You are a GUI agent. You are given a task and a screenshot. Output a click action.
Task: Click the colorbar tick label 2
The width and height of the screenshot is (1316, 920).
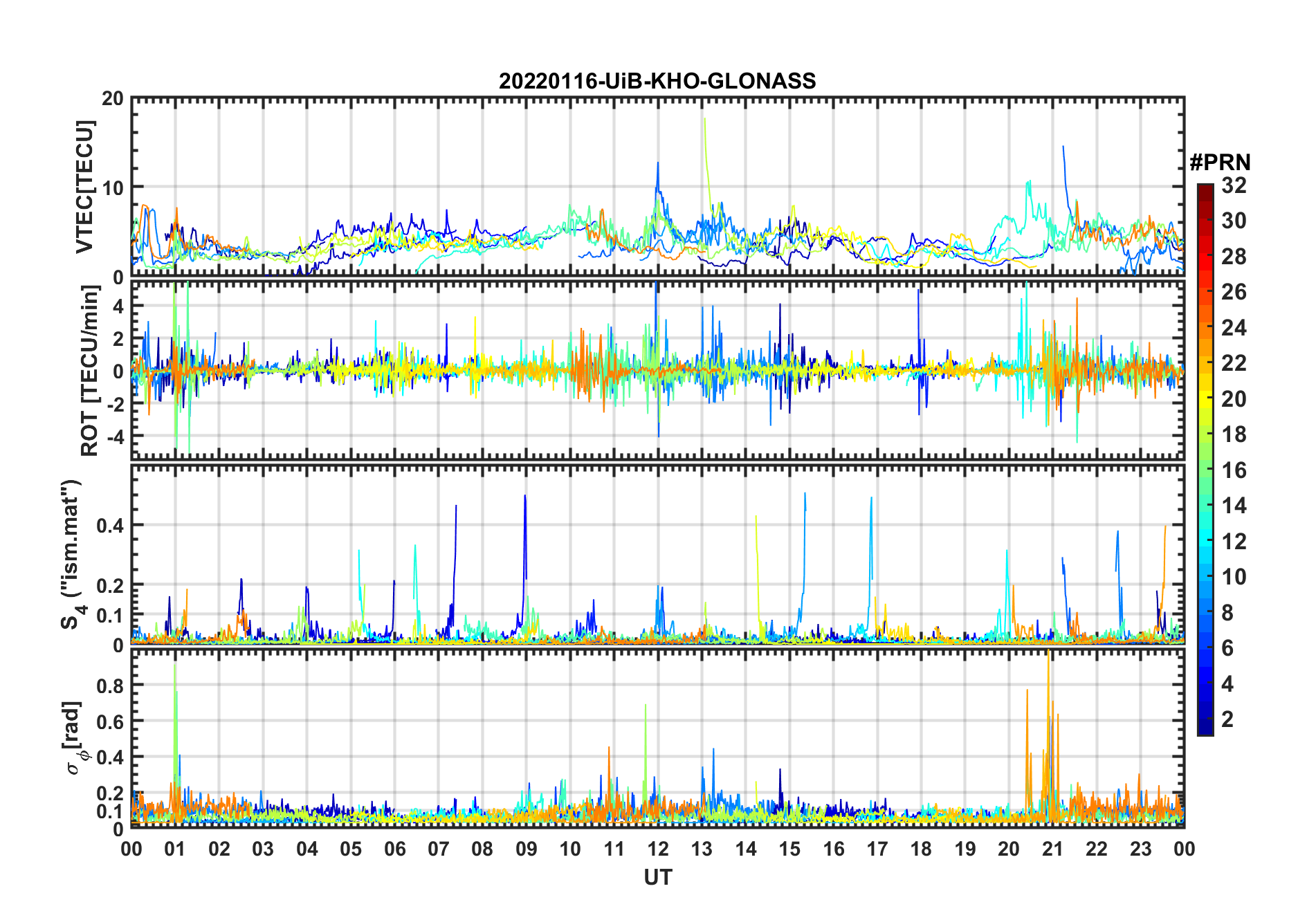[x=1227, y=719]
